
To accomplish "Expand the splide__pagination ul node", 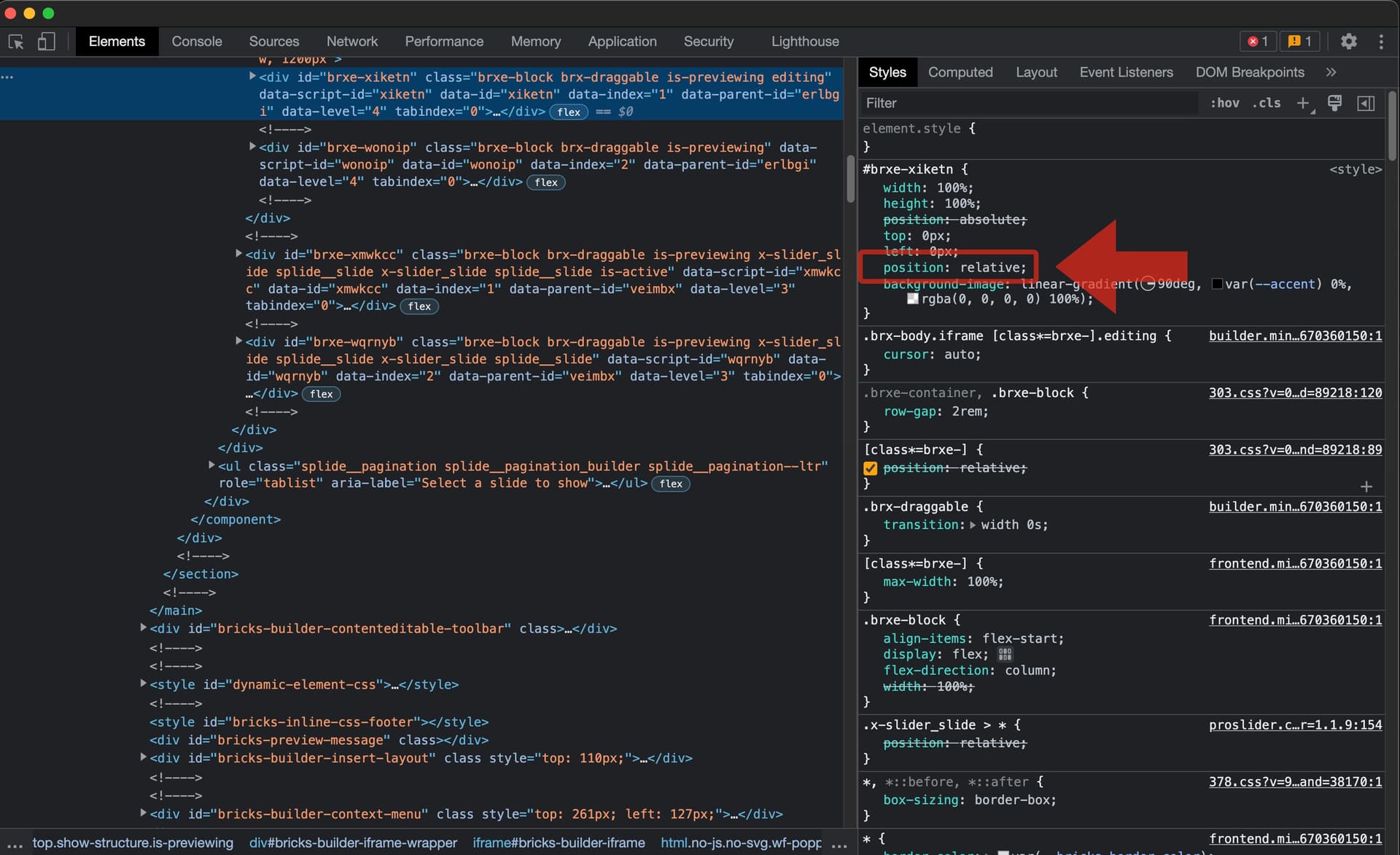I will [211, 465].
